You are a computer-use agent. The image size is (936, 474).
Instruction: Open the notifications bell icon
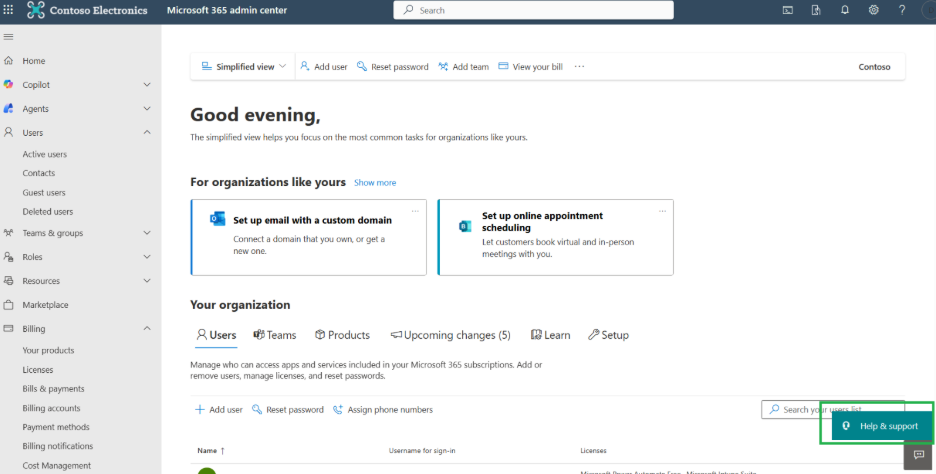pos(845,10)
